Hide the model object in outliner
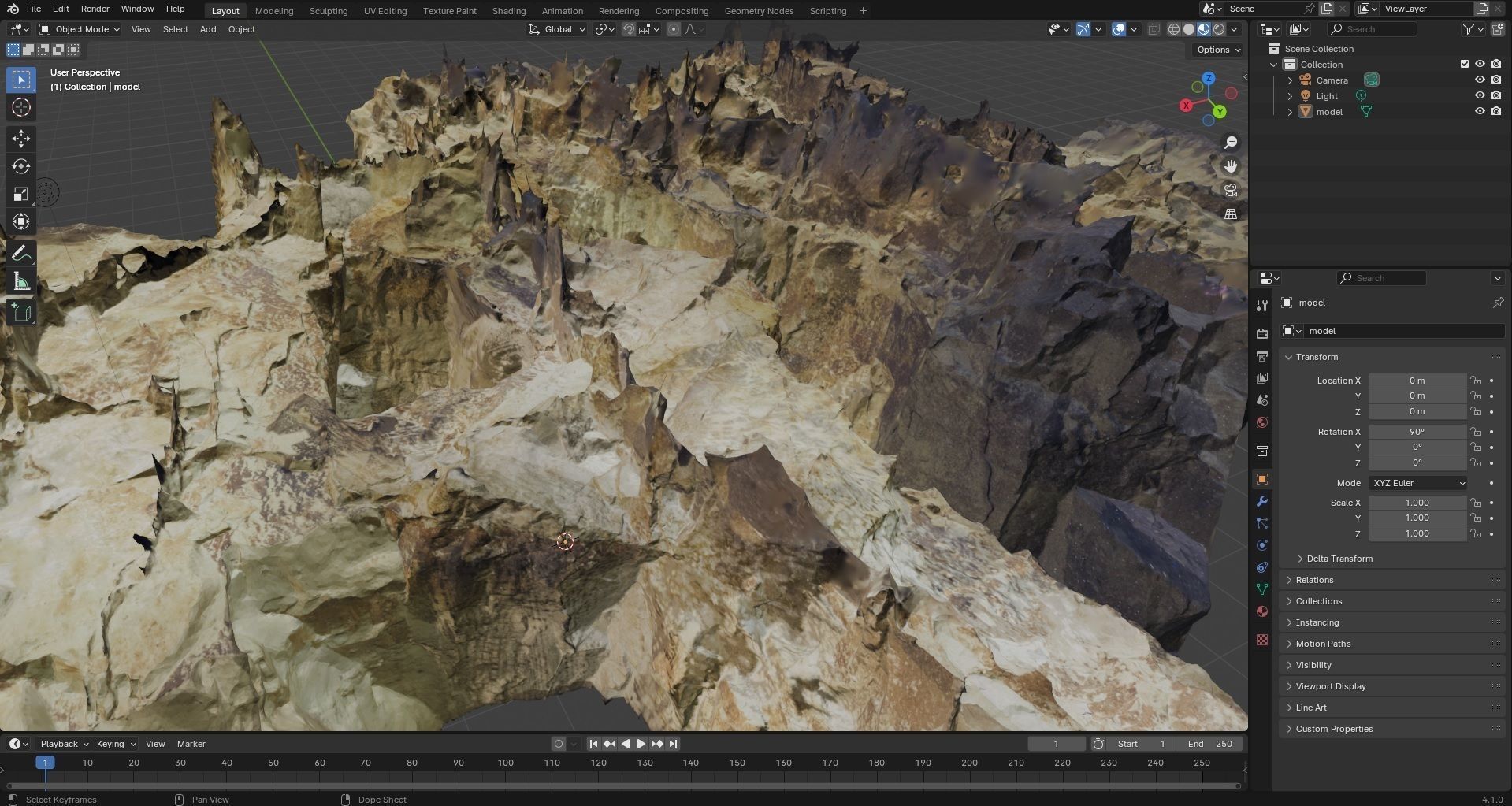The height and width of the screenshot is (806, 1512). pos(1480,112)
